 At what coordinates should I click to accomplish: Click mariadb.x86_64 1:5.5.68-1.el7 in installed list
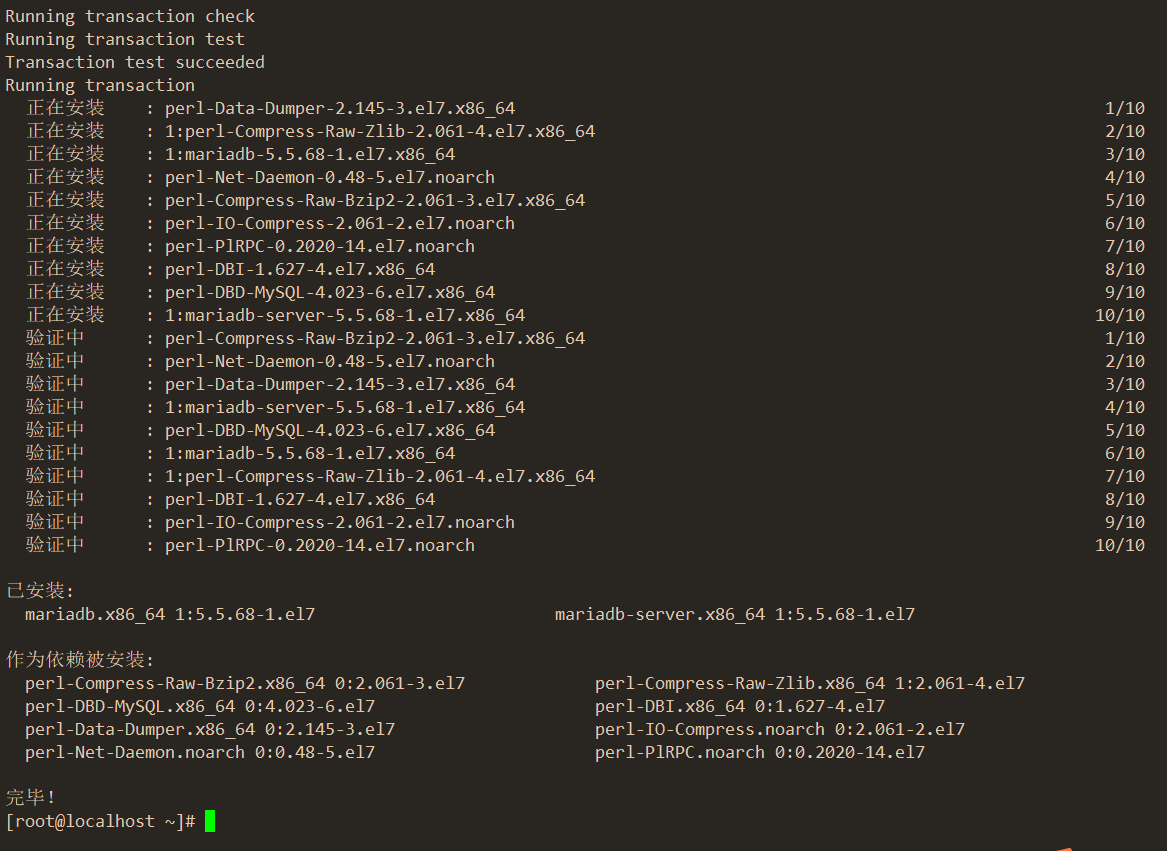click(170, 614)
